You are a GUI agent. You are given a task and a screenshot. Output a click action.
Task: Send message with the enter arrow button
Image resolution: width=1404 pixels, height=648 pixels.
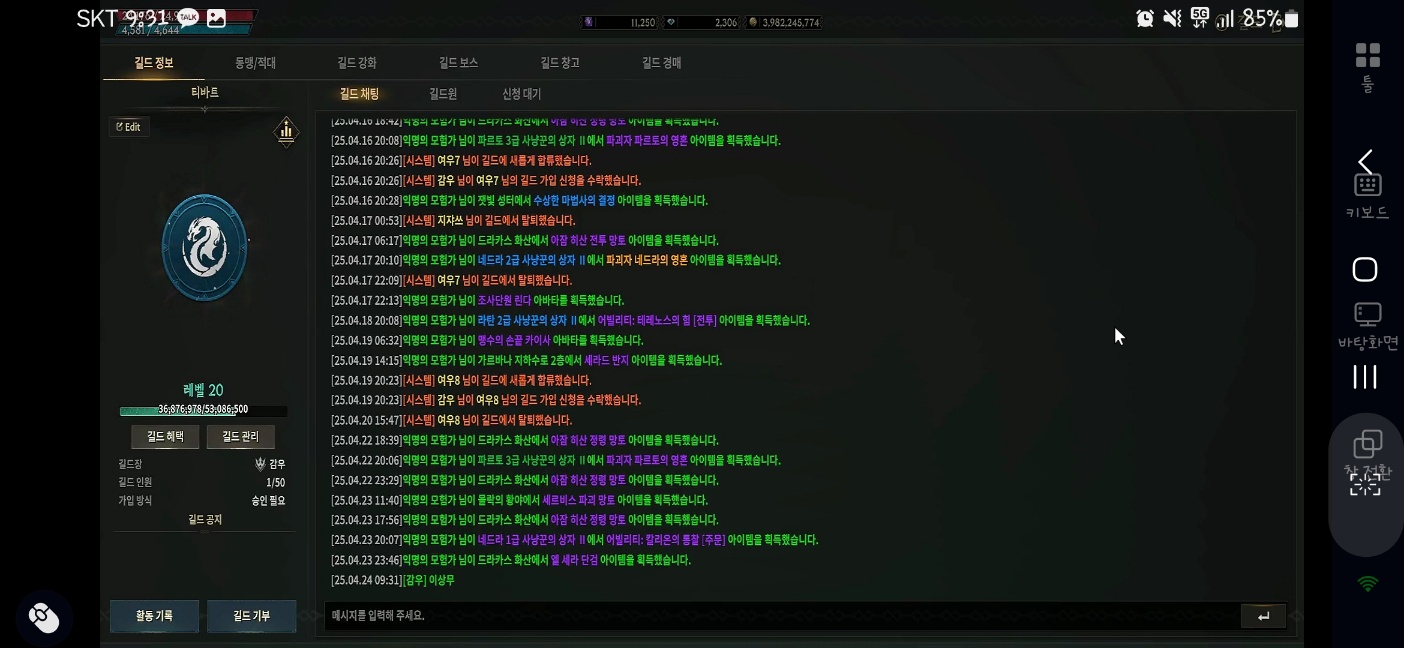point(1263,616)
